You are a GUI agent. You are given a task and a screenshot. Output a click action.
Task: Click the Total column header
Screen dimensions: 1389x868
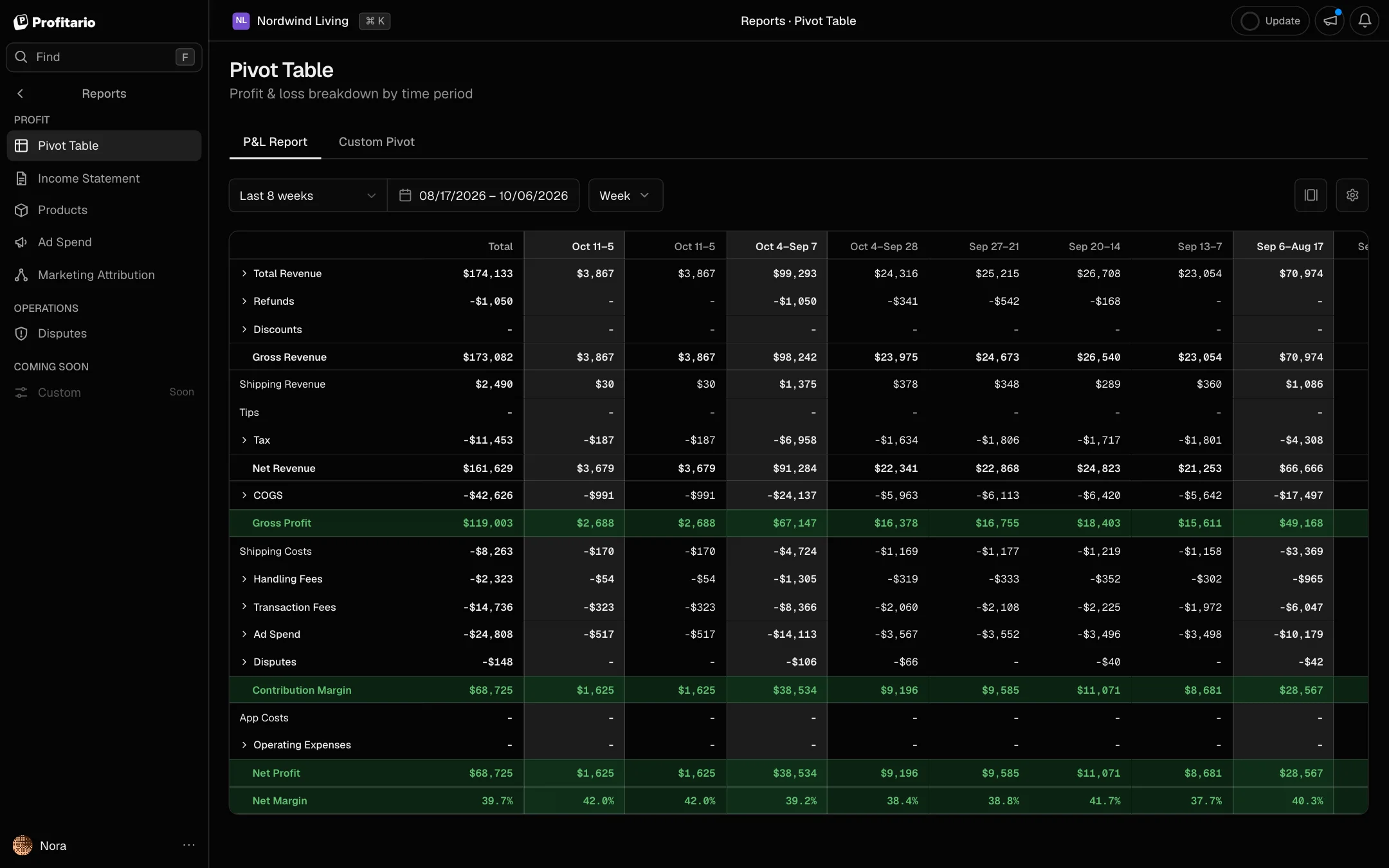click(500, 246)
